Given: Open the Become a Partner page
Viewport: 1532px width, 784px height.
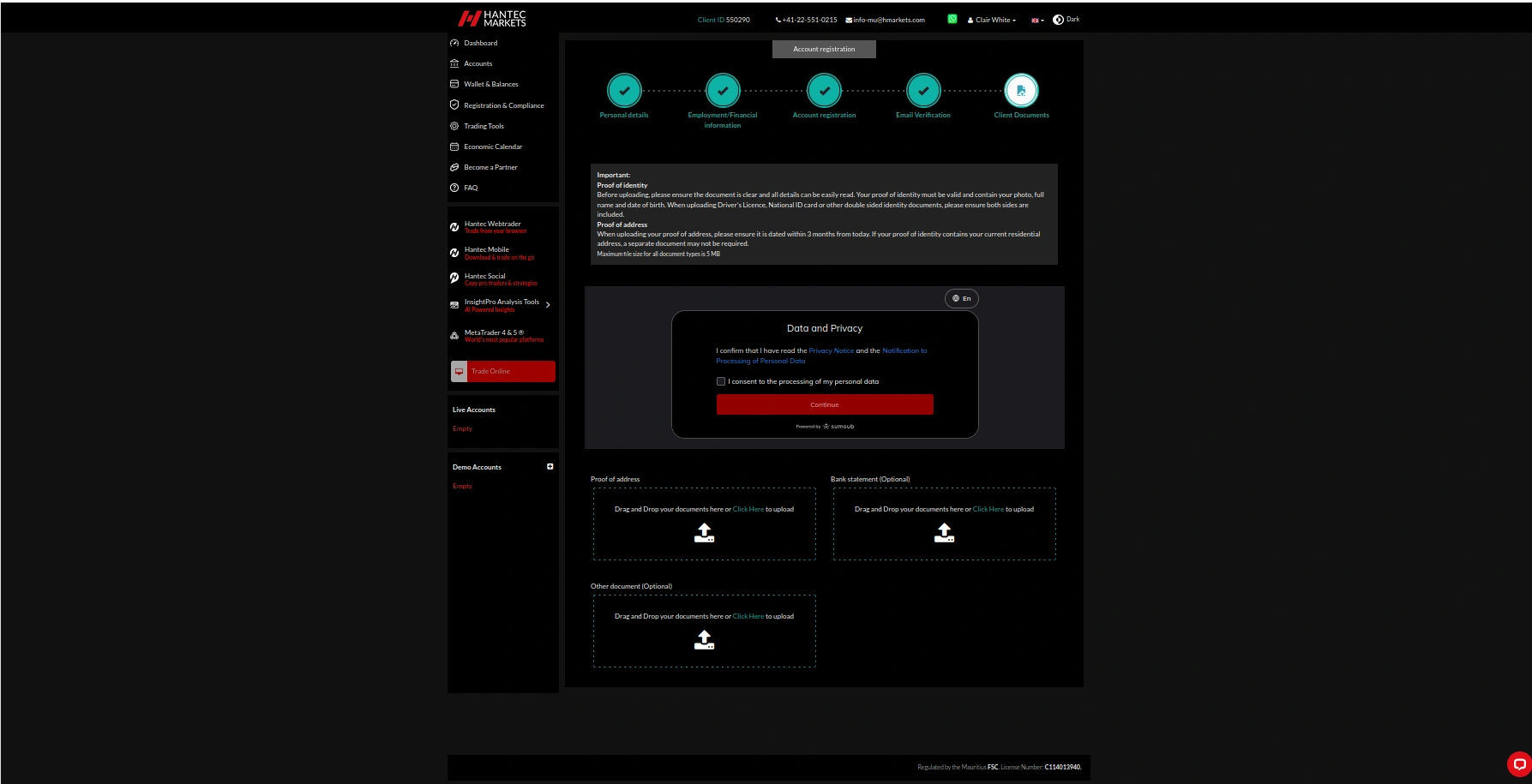Looking at the screenshot, I should [x=490, y=167].
